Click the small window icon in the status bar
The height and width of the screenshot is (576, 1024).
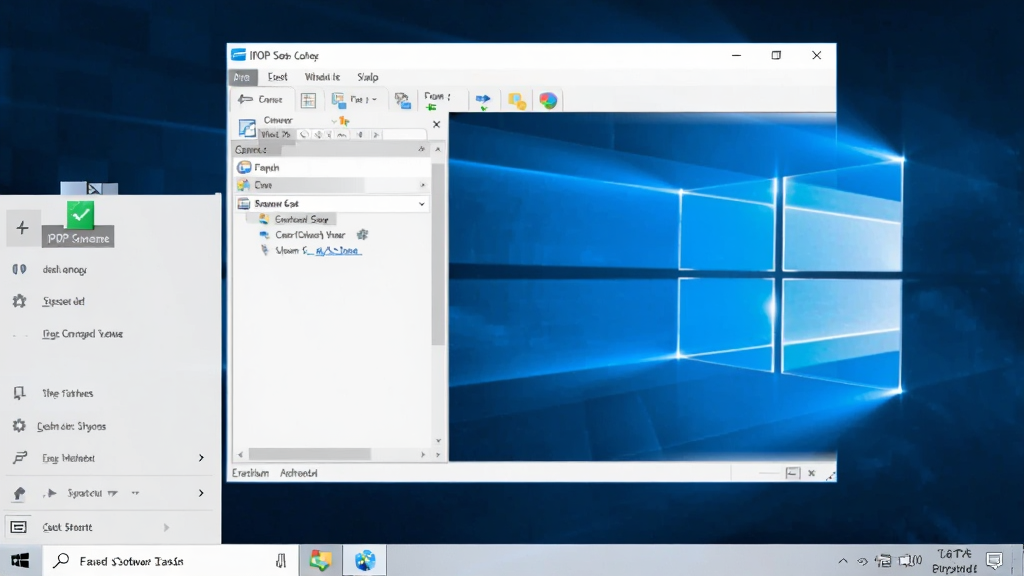792,473
